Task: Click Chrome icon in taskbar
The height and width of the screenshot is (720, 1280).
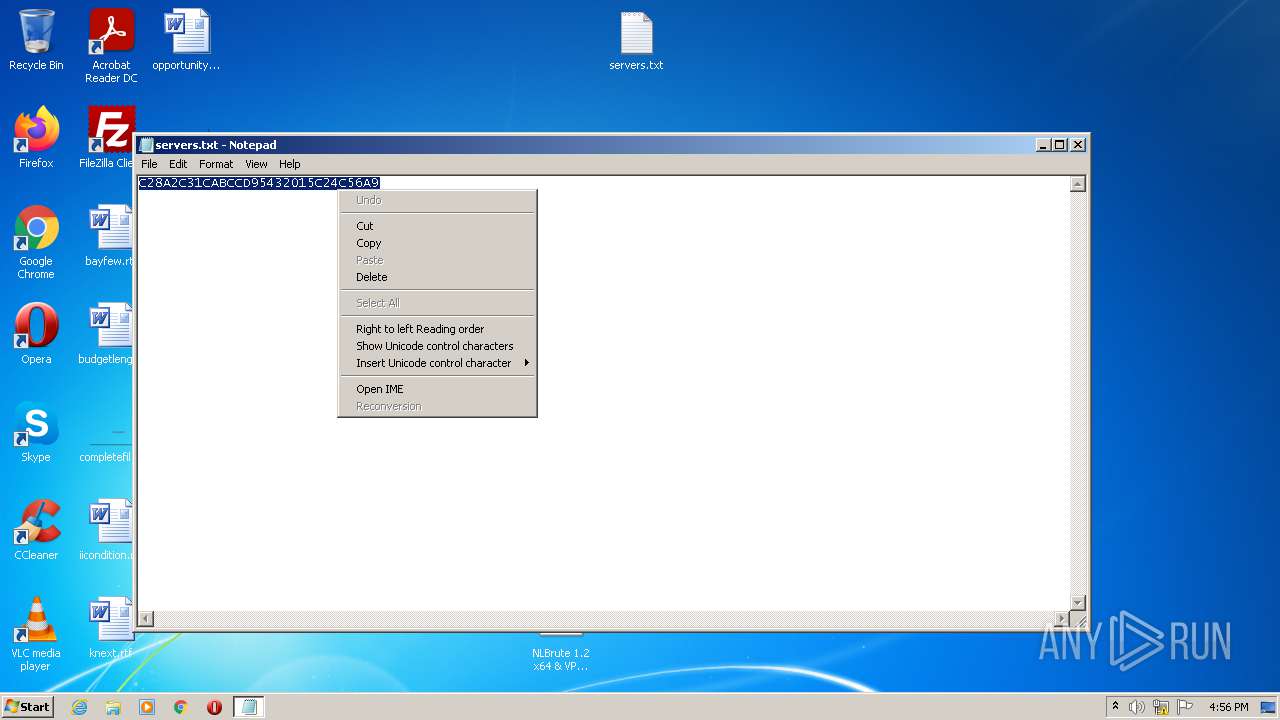Action: [181, 707]
